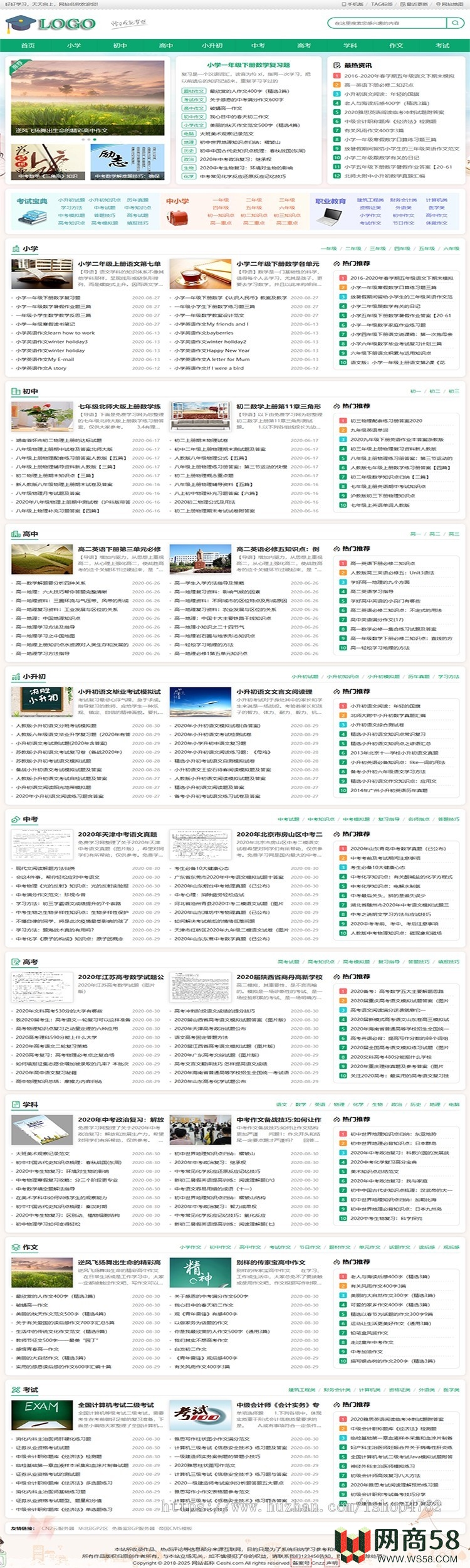Open the 小升初 nav item
The height and width of the screenshot is (1568, 470).
tap(212, 45)
